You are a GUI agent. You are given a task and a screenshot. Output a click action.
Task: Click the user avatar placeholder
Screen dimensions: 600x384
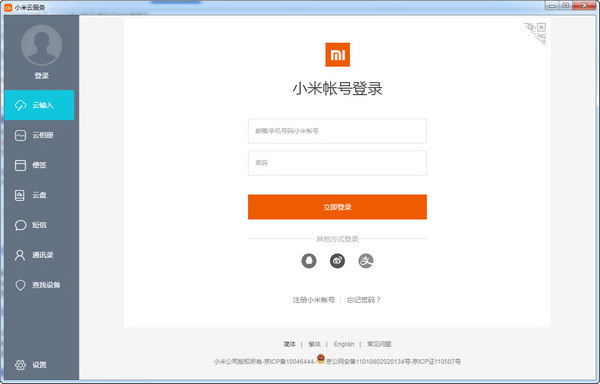click(41, 45)
